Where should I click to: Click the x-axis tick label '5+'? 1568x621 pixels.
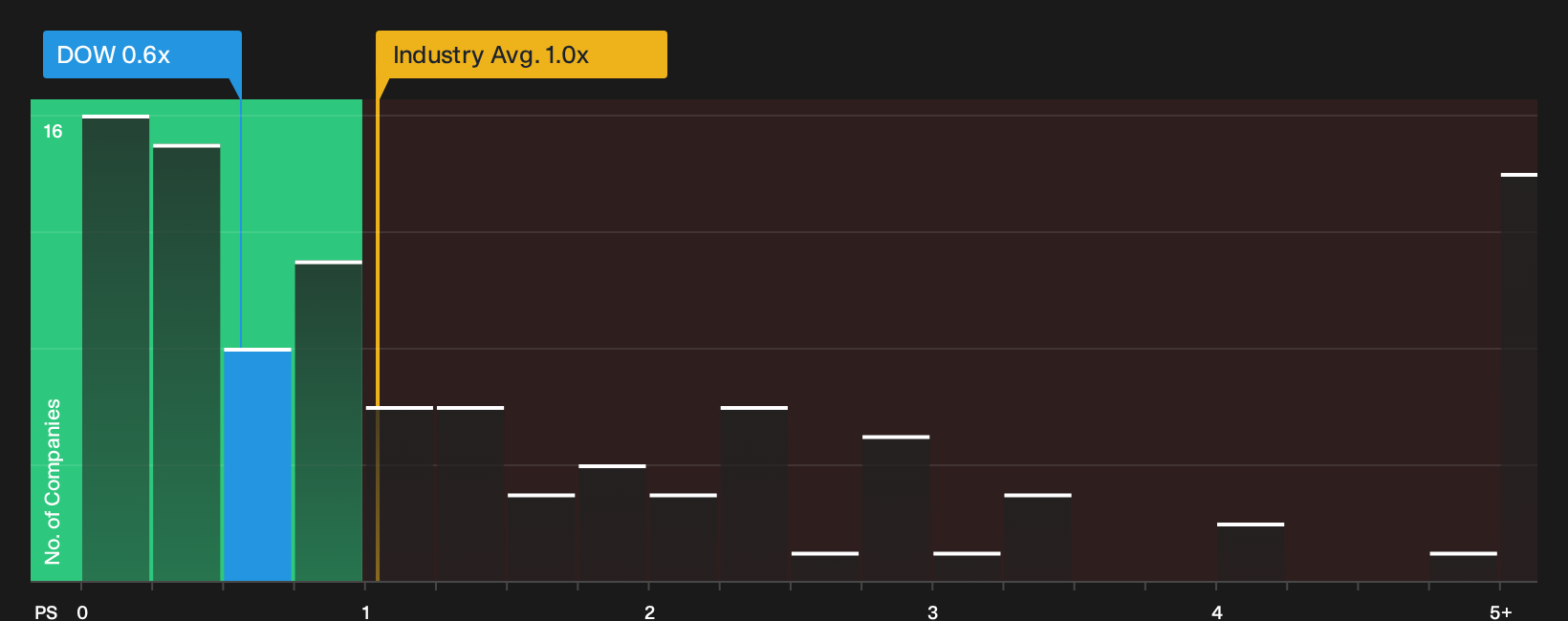pyautogui.click(x=1501, y=612)
